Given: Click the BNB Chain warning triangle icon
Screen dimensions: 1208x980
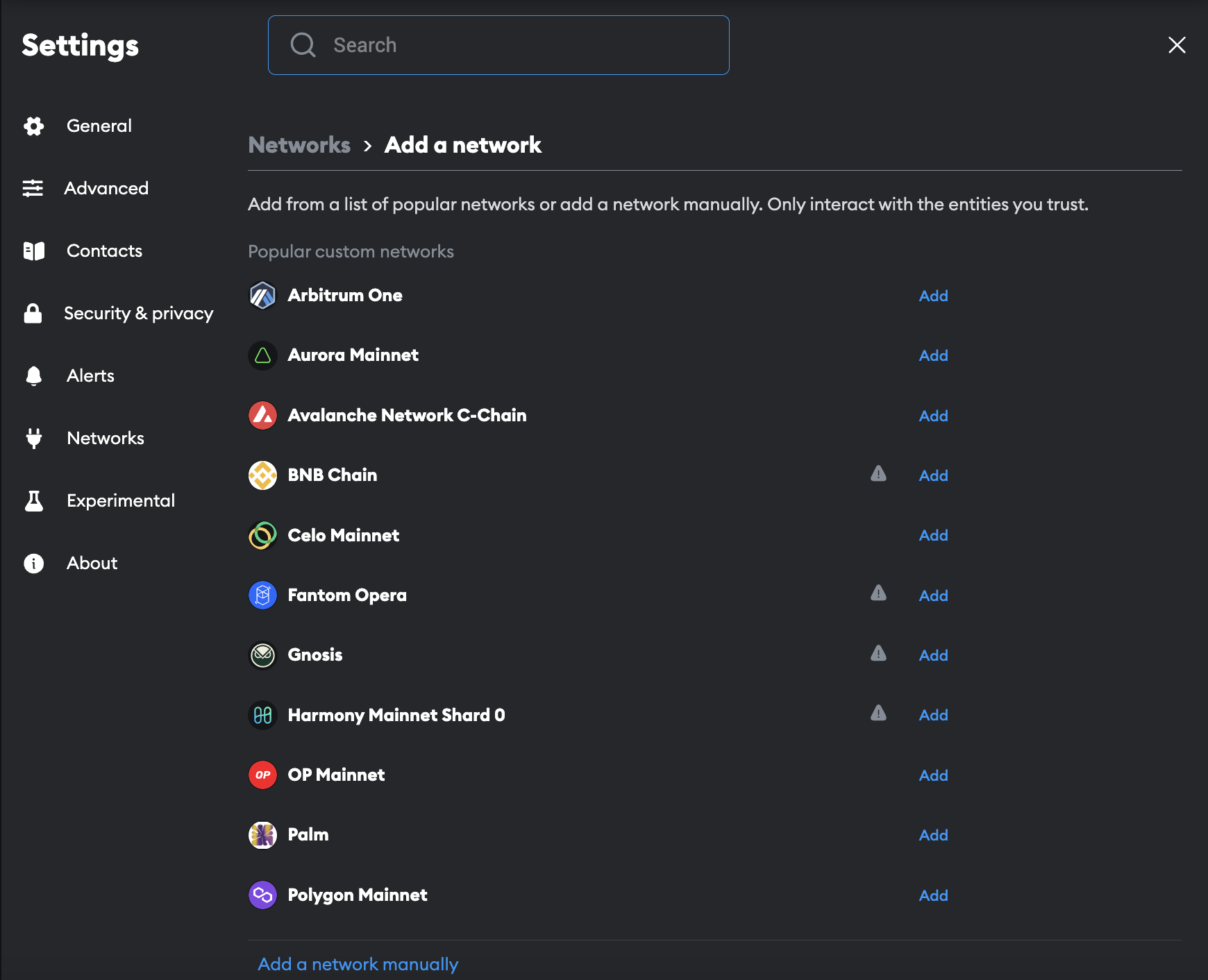Looking at the screenshot, I should tap(878, 474).
